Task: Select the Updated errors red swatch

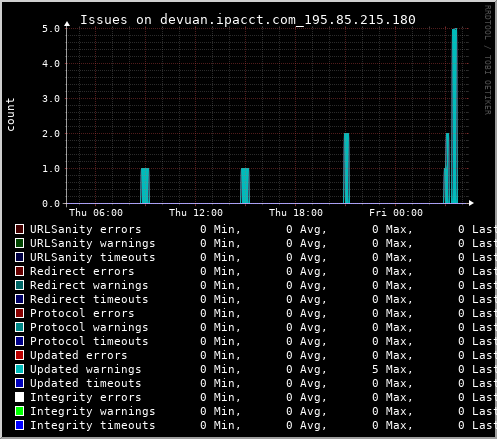Action: pyautogui.click(x=19, y=355)
